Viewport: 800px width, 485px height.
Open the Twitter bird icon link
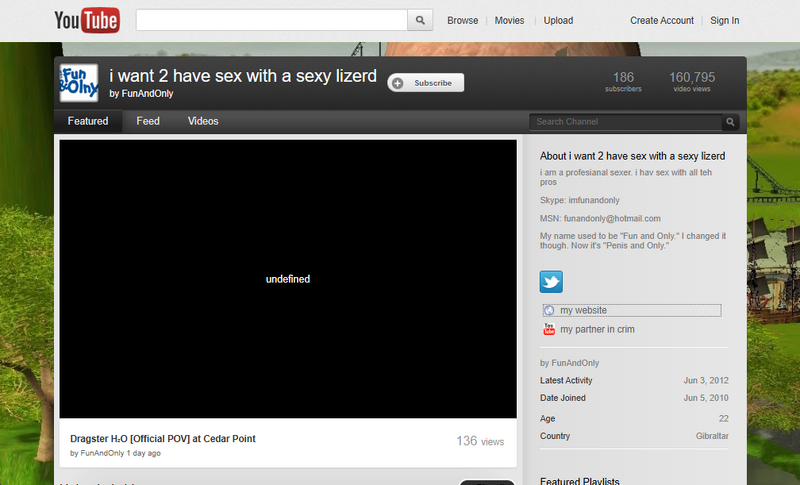point(551,282)
